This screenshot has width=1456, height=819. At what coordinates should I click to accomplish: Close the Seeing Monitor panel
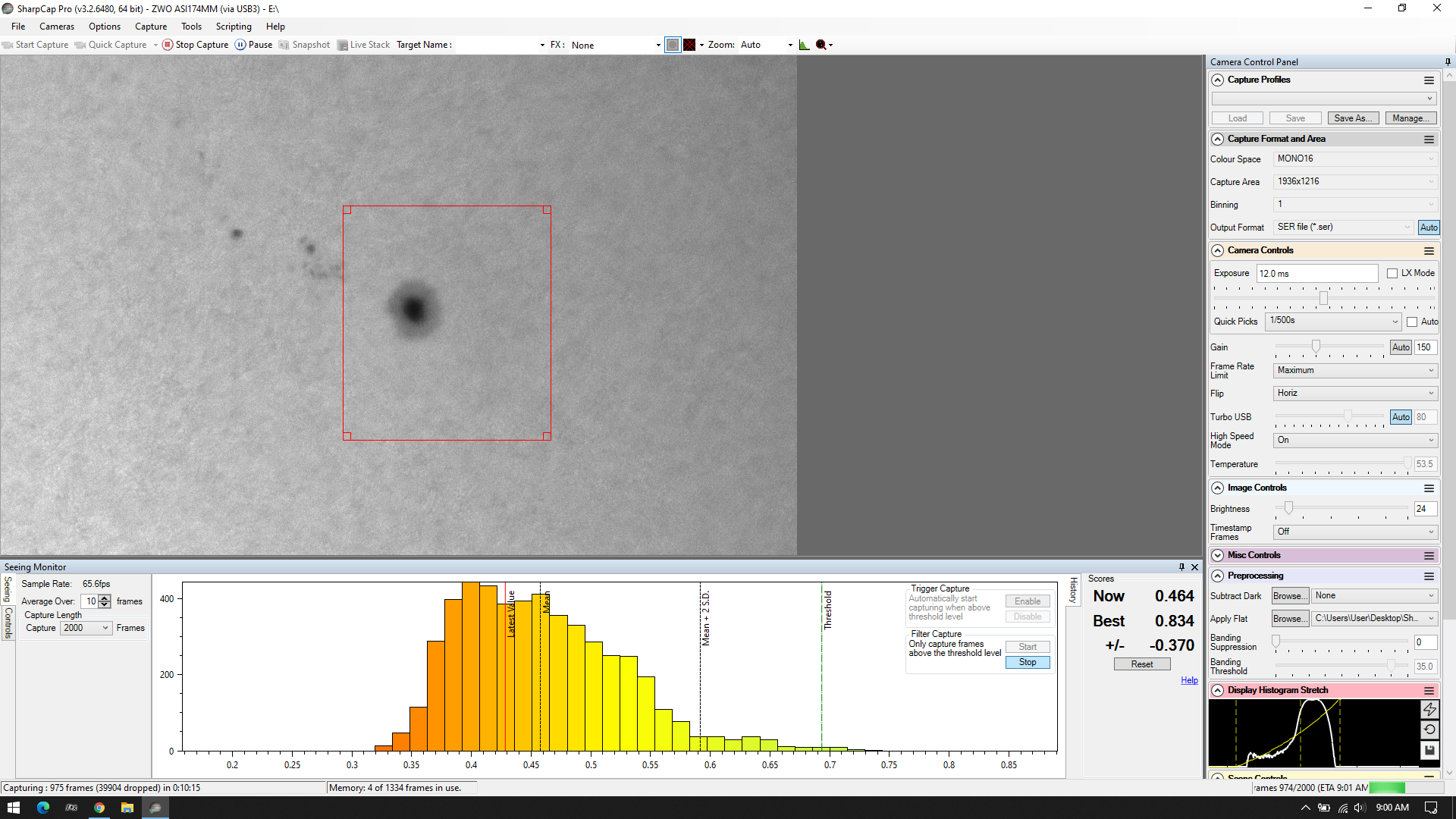click(x=1195, y=567)
